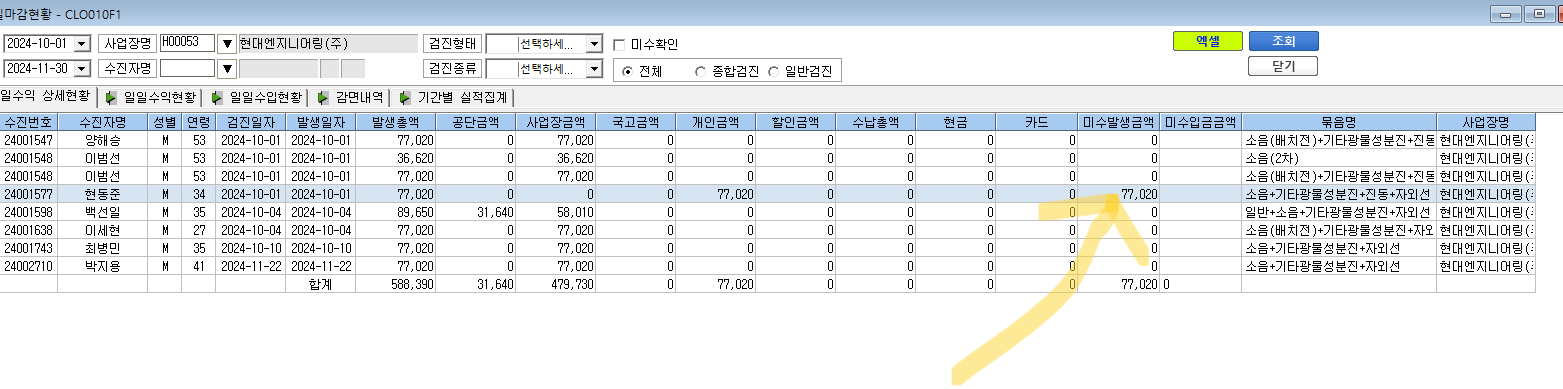Image resolution: width=1563 pixels, height=389 pixels.
Task: Click the green 엑셀 export button
Action: click(1208, 41)
